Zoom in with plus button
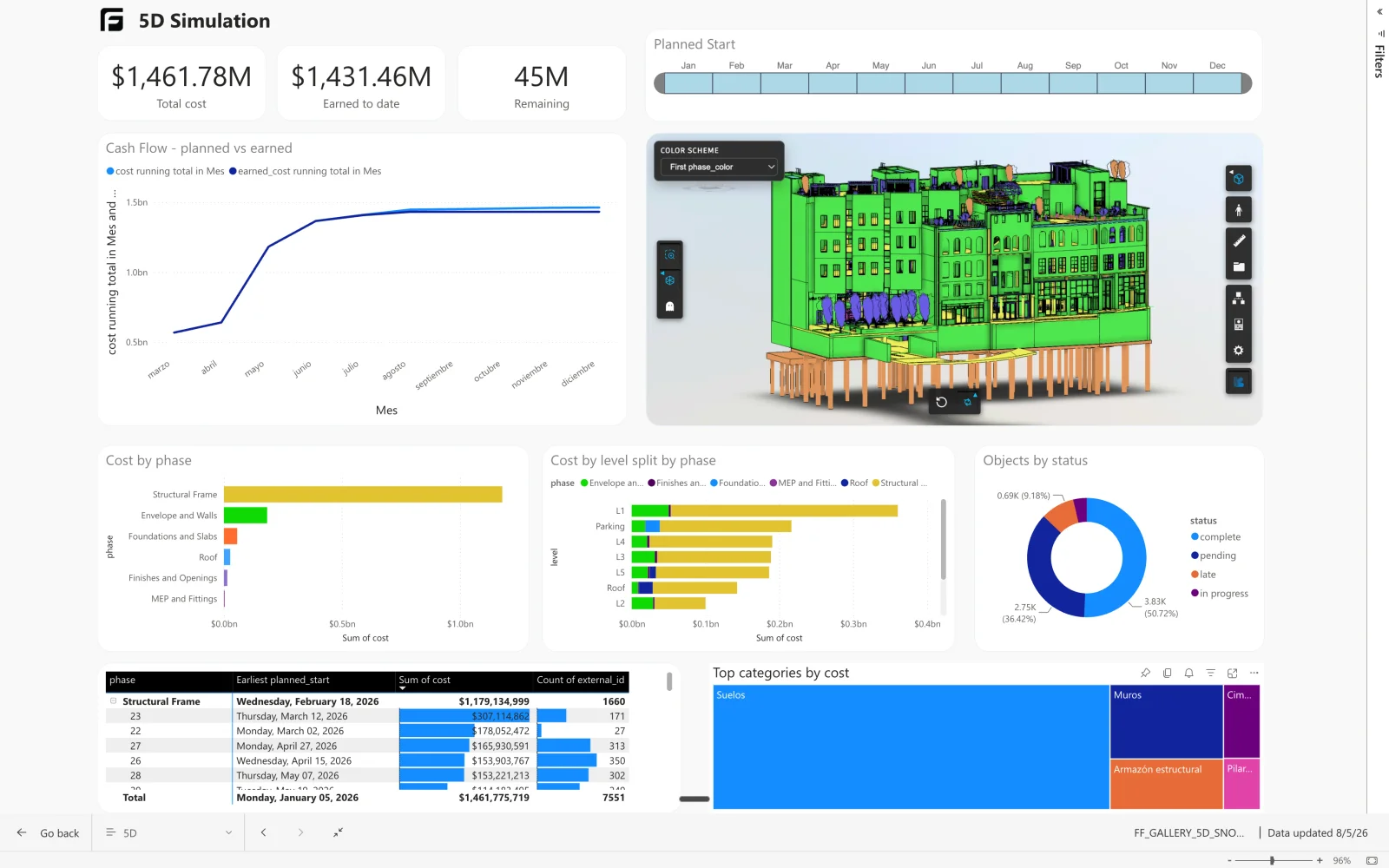The image size is (1389, 868). point(1320,860)
